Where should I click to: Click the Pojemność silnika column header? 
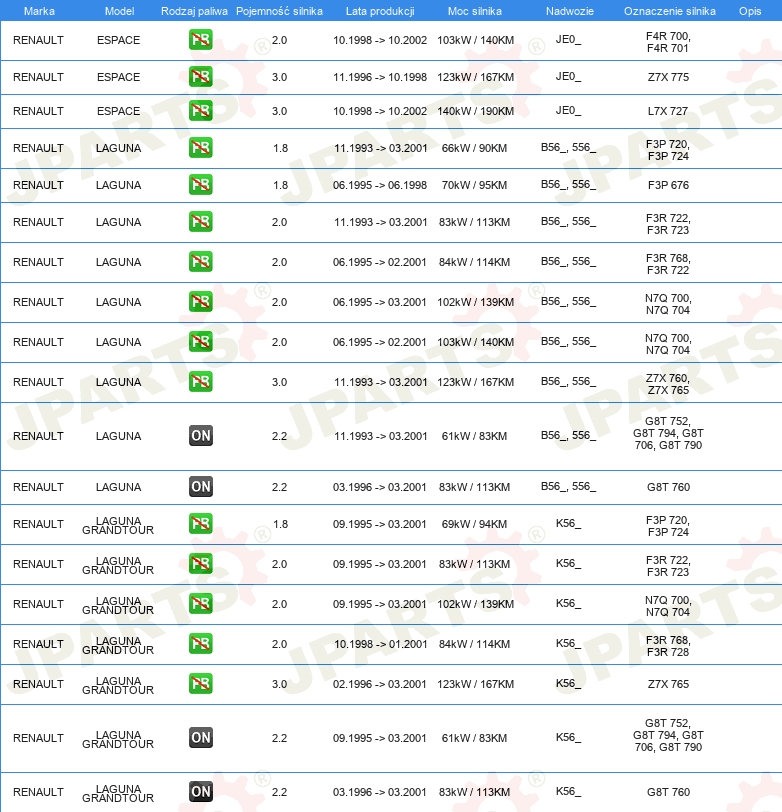(x=279, y=11)
